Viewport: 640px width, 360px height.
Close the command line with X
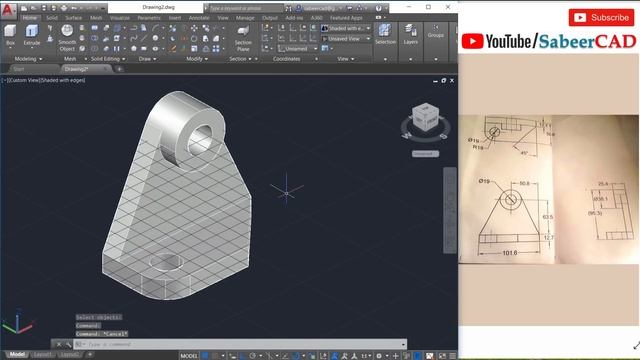point(59,344)
